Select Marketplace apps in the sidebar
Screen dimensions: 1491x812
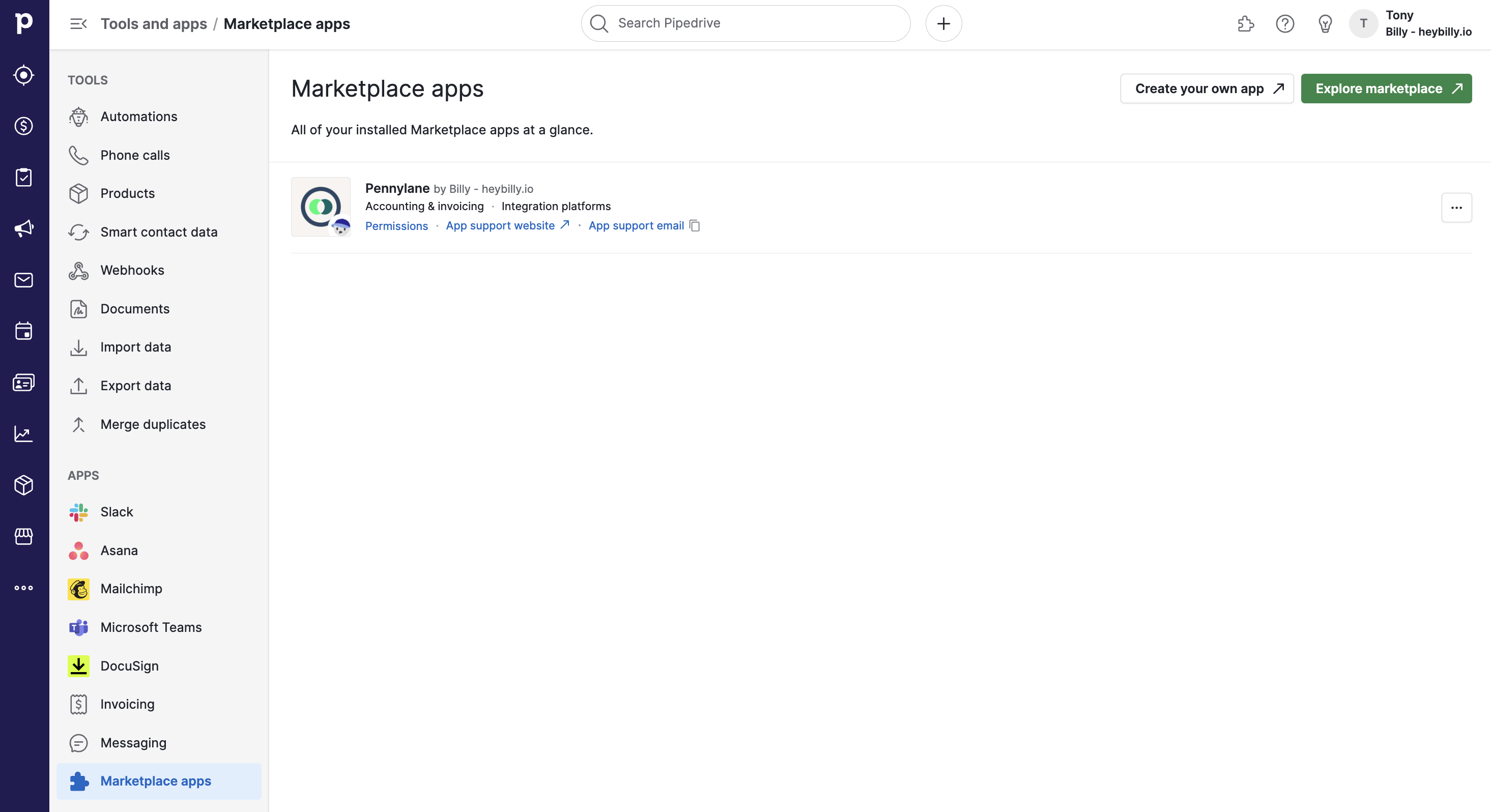[x=159, y=781]
